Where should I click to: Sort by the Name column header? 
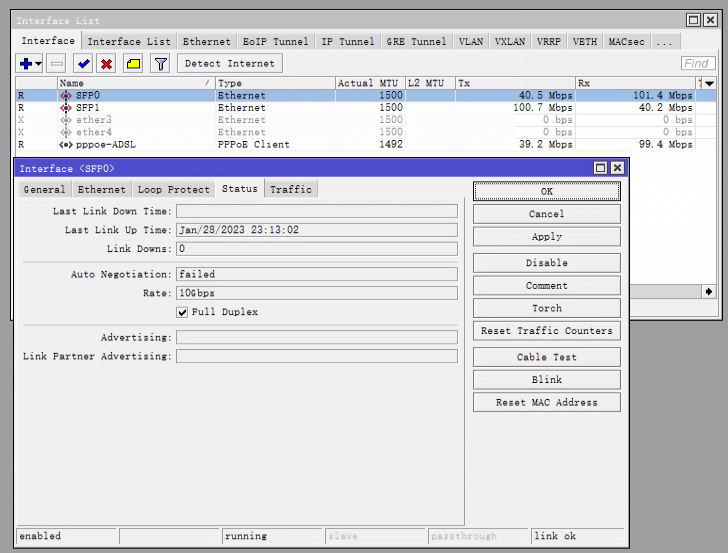[x=136, y=83]
